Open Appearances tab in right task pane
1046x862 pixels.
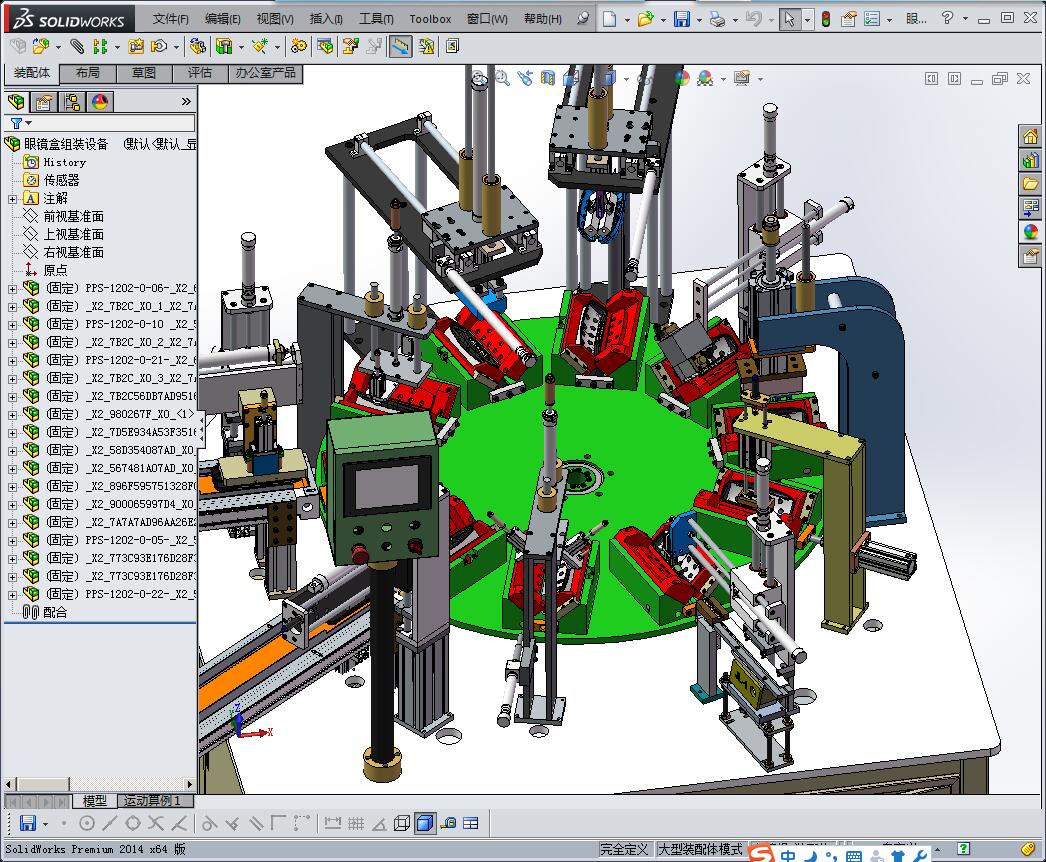point(1030,232)
